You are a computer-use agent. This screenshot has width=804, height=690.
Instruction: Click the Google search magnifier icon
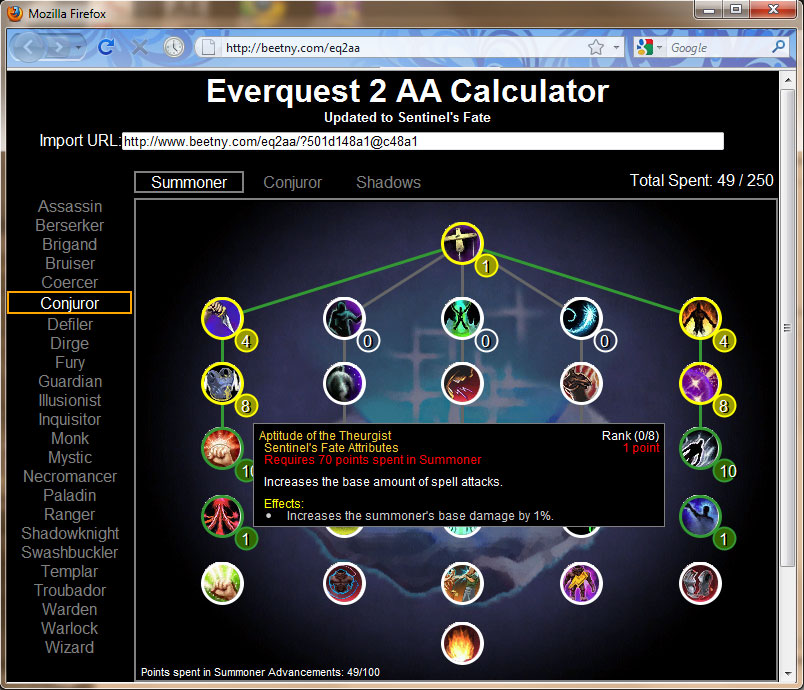pyautogui.click(x=778, y=46)
